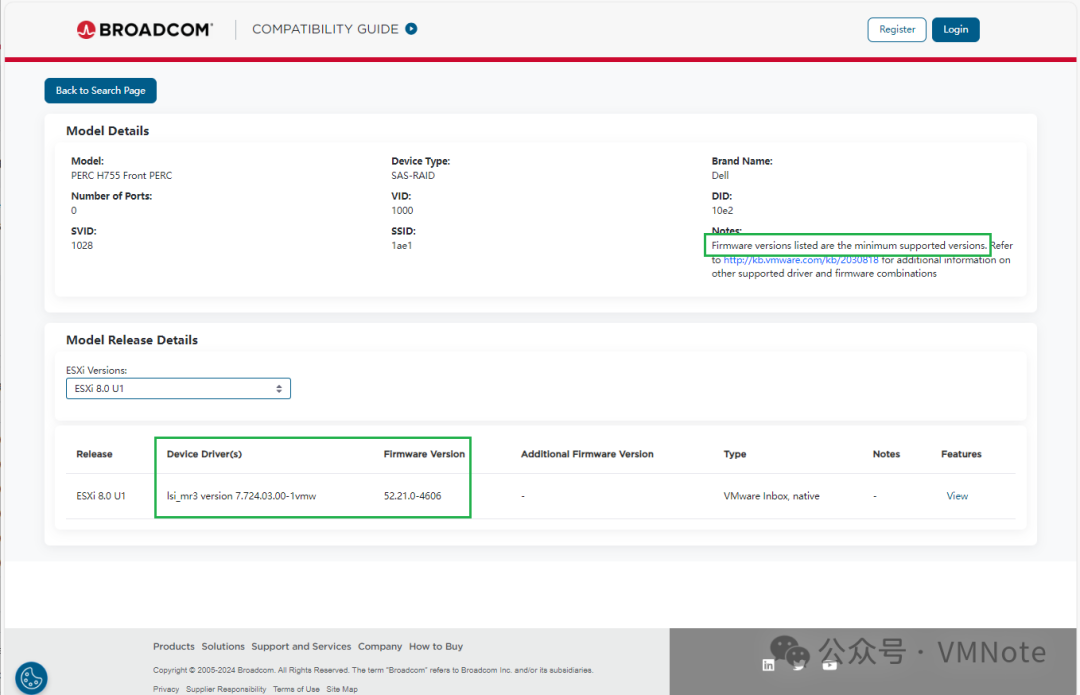Open the Solutions footer menu
Screen dimensions: 1080x695
[x=223, y=646]
